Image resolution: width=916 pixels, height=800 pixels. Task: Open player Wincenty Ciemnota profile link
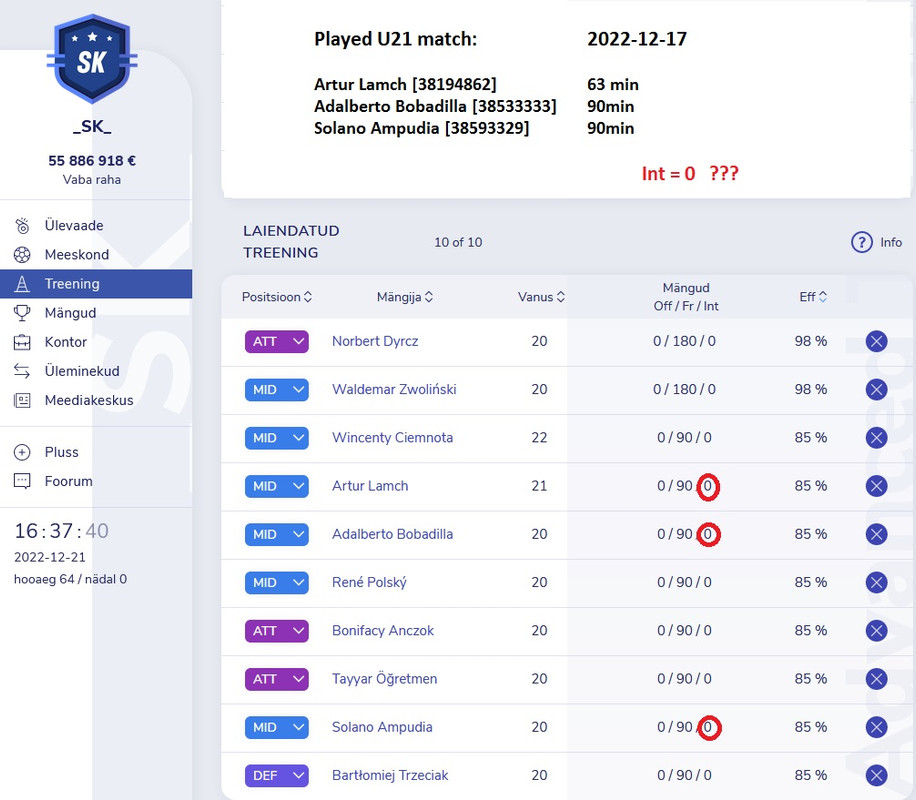tap(392, 438)
